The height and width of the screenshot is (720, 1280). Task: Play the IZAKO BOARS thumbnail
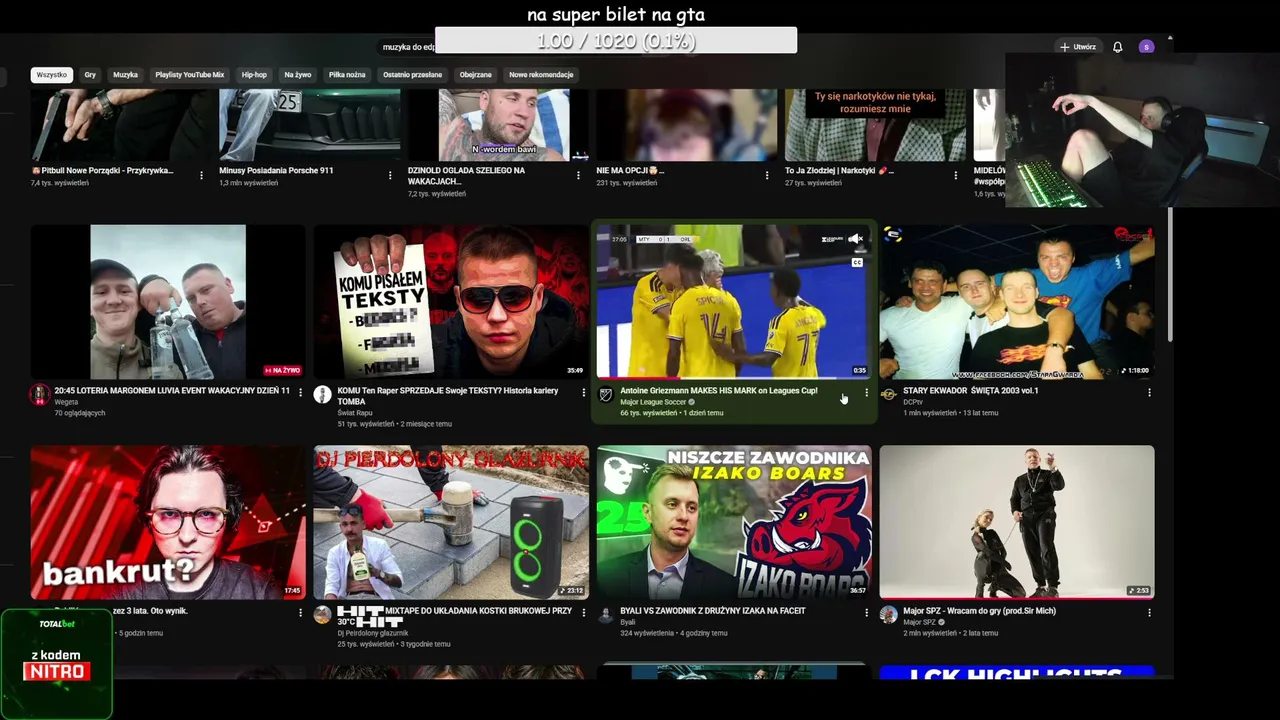point(734,522)
